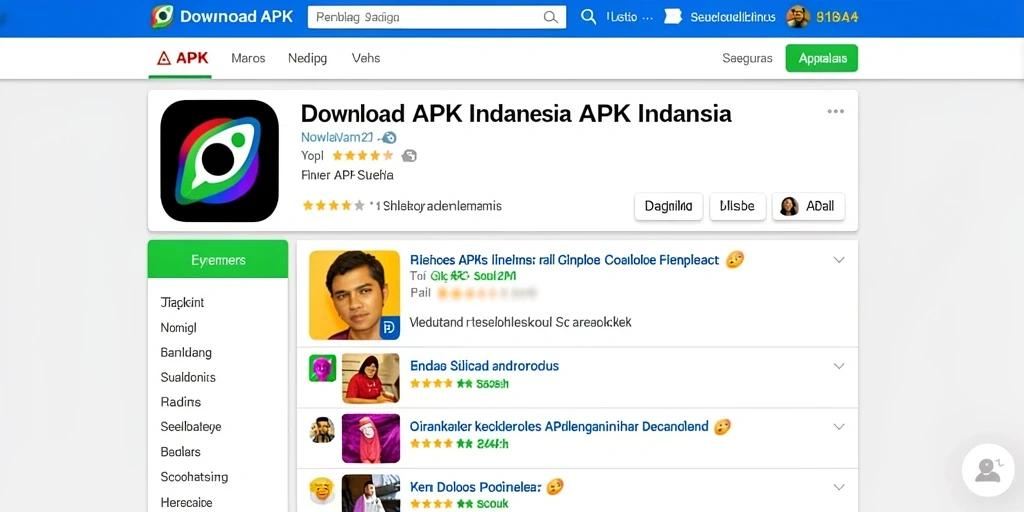Select Banldang in the sidebar
This screenshot has height=512, width=1024.
pyautogui.click(x=186, y=353)
